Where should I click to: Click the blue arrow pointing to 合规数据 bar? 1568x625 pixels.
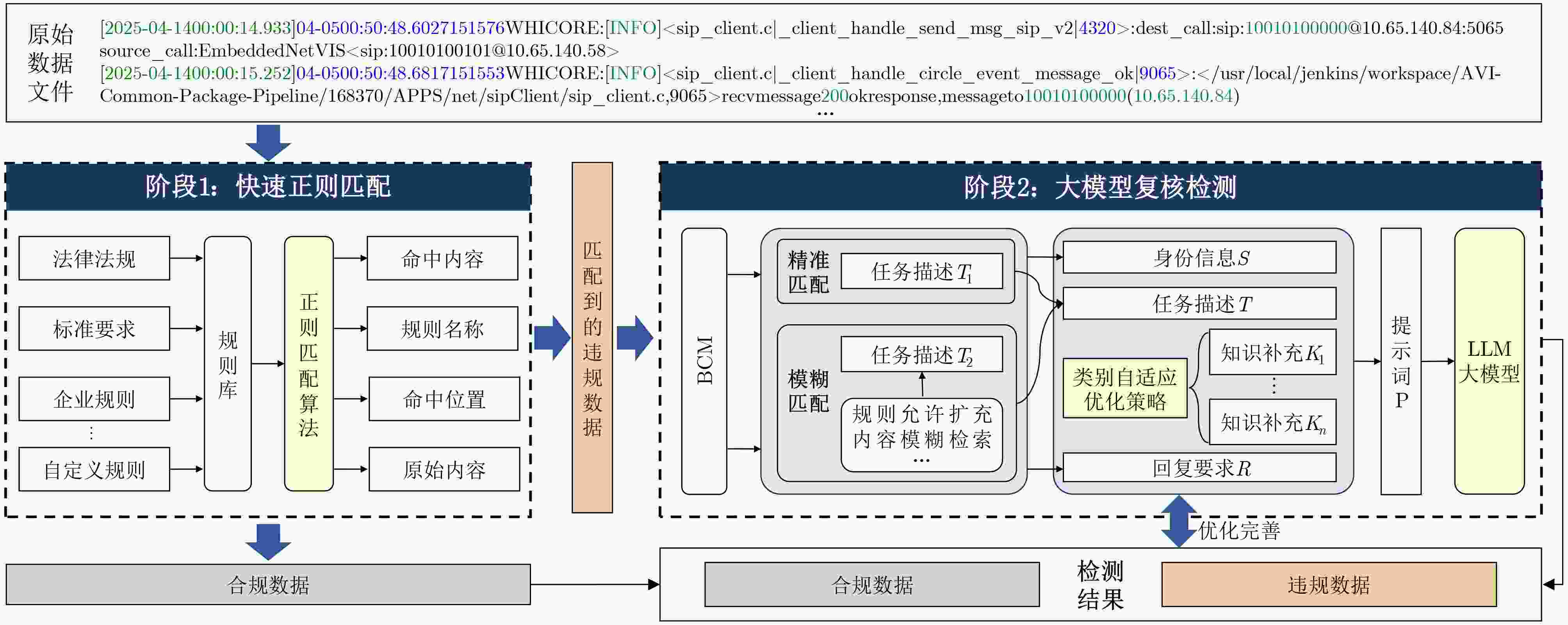pos(268,540)
